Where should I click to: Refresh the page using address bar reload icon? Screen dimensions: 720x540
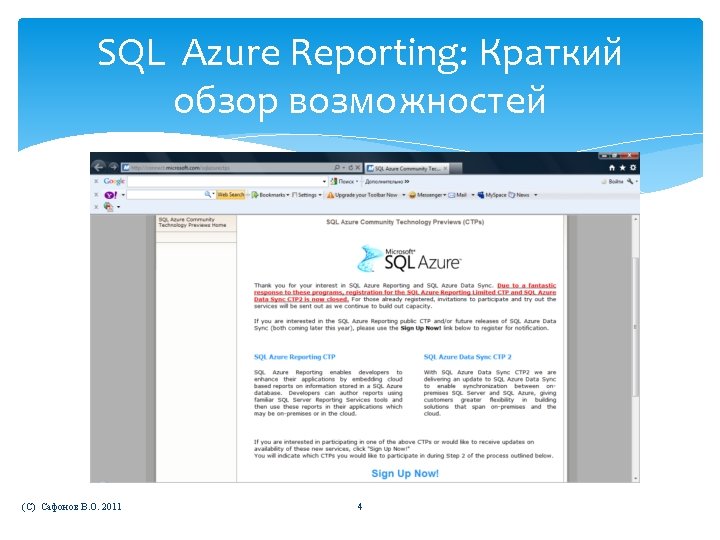coord(350,168)
